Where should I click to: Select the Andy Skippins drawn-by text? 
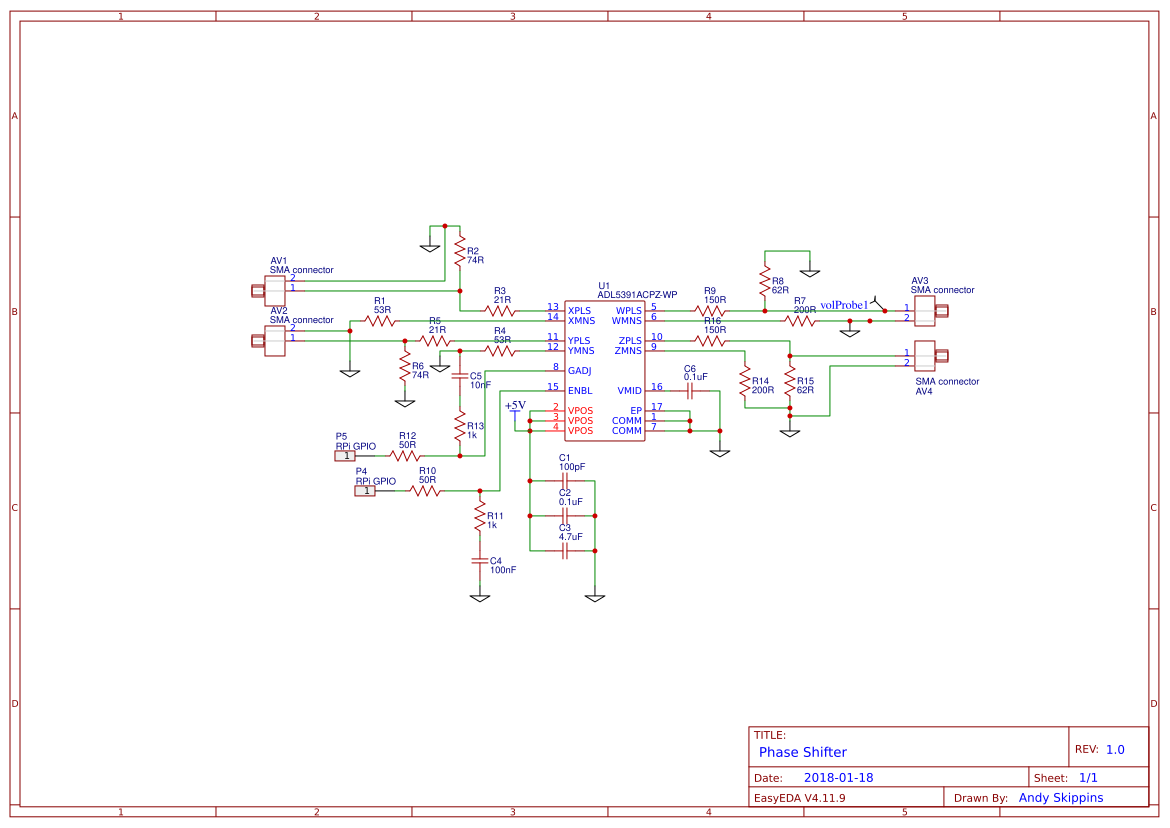(1062, 797)
